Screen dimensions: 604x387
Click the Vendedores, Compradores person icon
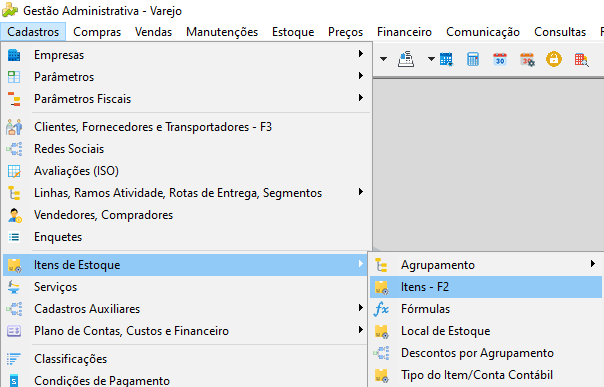[15, 215]
